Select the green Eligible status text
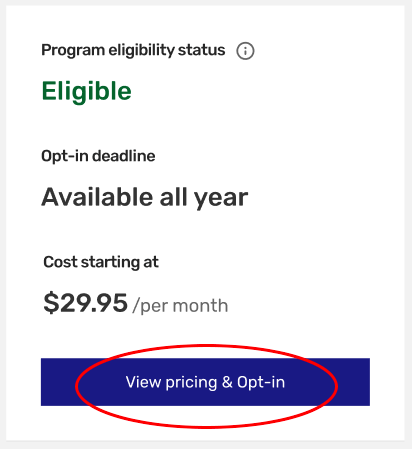This screenshot has height=449, width=412. (x=87, y=91)
